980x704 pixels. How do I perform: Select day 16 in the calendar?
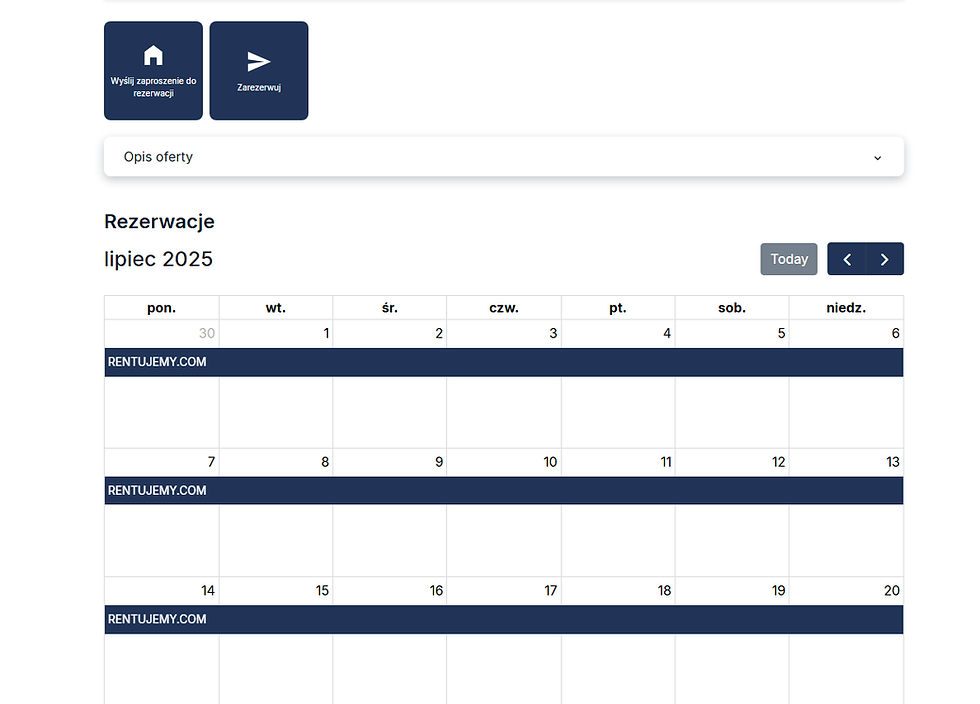pyautogui.click(x=436, y=591)
